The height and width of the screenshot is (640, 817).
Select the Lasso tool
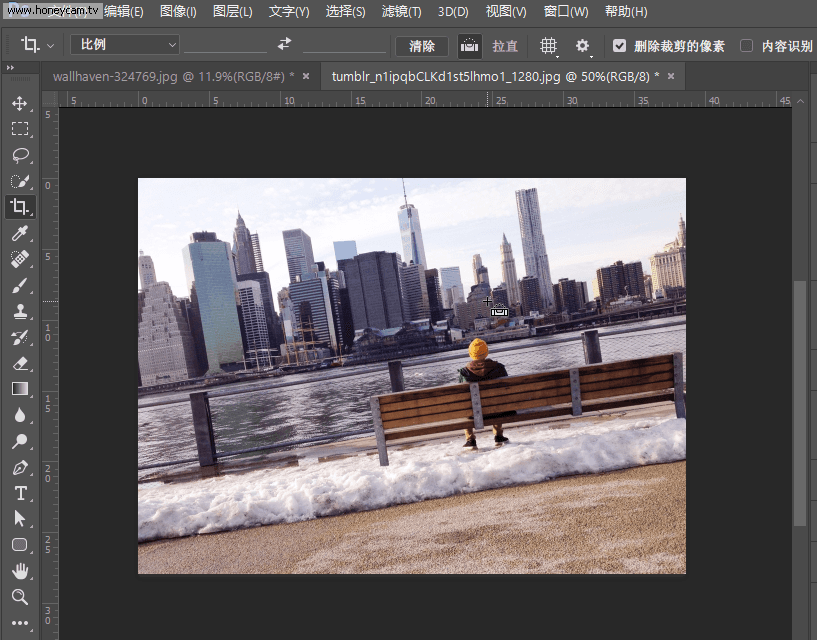pyautogui.click(x=19, y=155)
